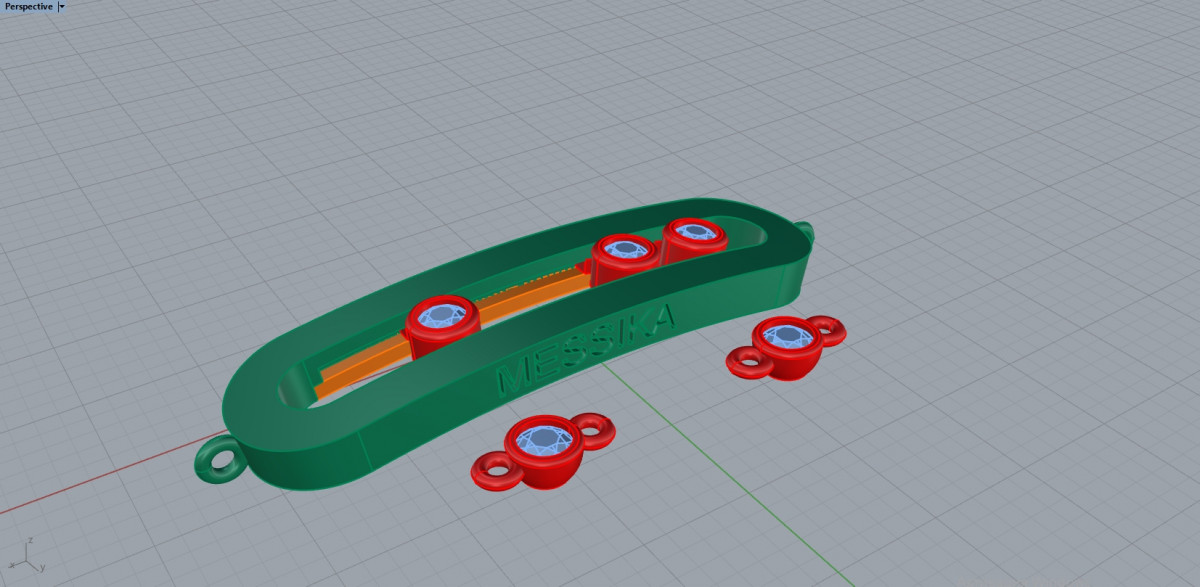Open the viewport menu arrow beside Perspective
1200x587 pixels.
click(62, 6)
